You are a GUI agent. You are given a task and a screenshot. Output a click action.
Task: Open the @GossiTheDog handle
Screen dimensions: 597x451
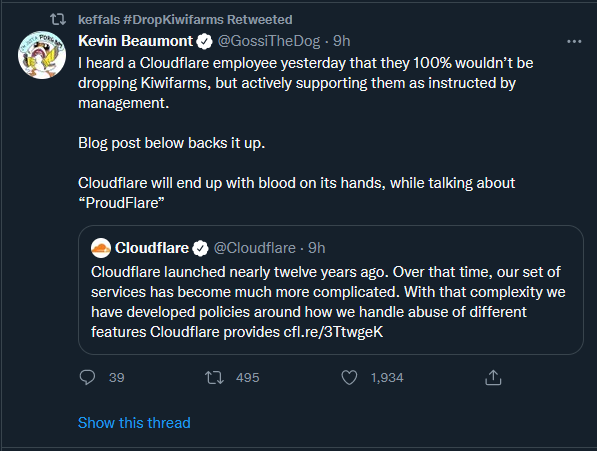pos(268,41)
